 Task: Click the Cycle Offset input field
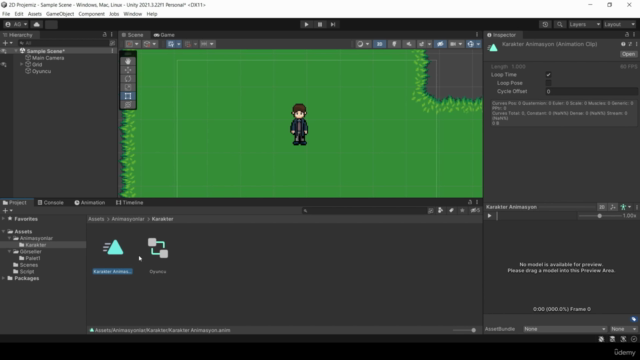pyautogui.click(x=591, y=91)
